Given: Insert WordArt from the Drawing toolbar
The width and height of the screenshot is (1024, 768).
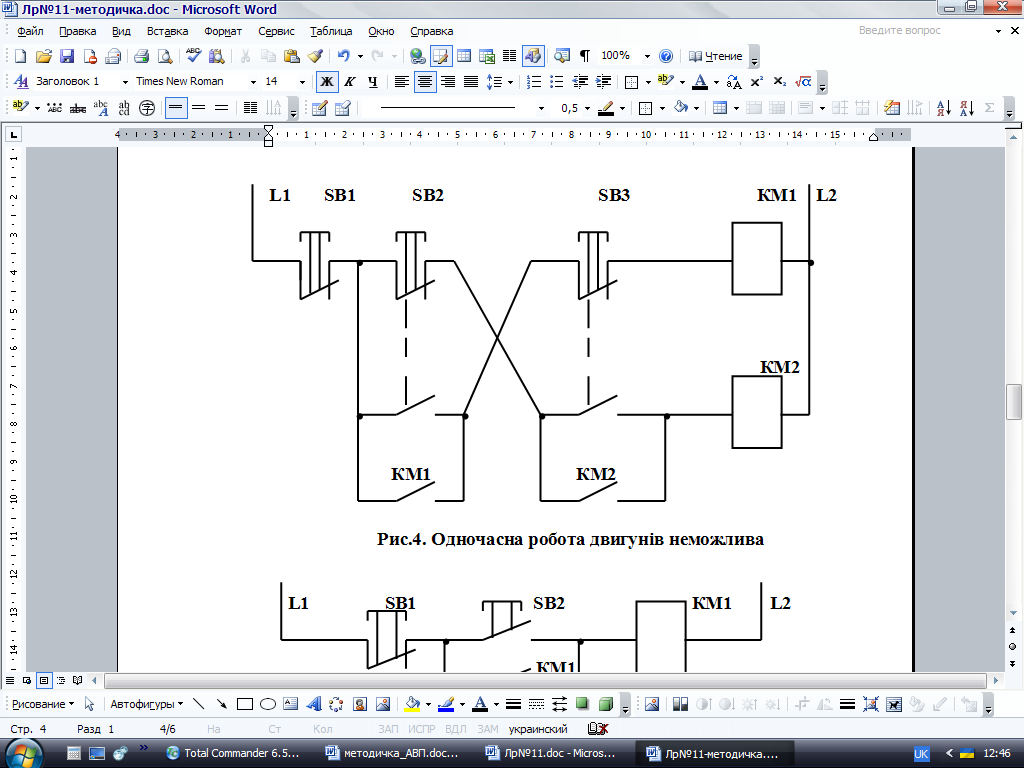Looking at the screenshot, I should (314, 704).
